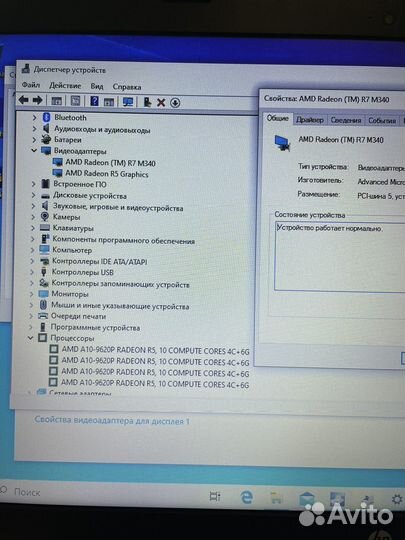Select the last AMD A10-9620P processor entry
The width and height of the screenshot is (405, 540).
point(155,384)
